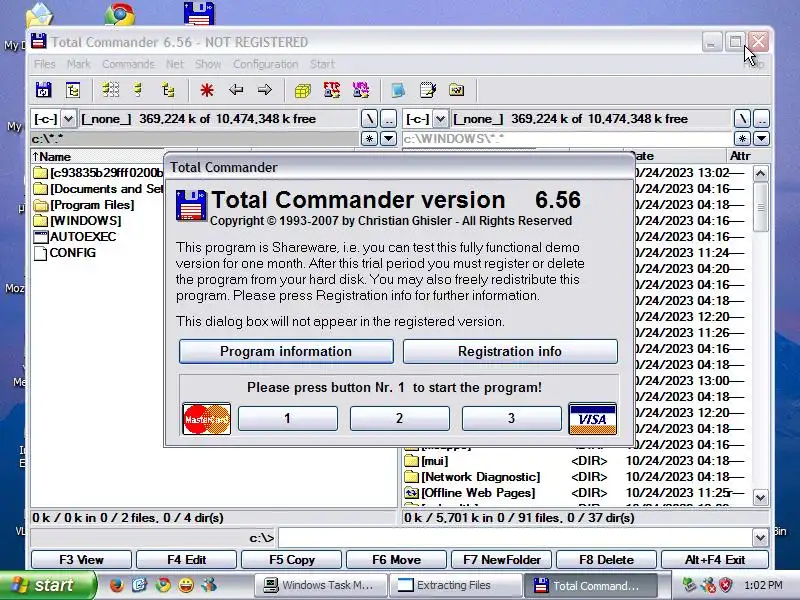Go back with the left arrow icon
This screenshot has width=800, height=600.
[x=236, y=90]
